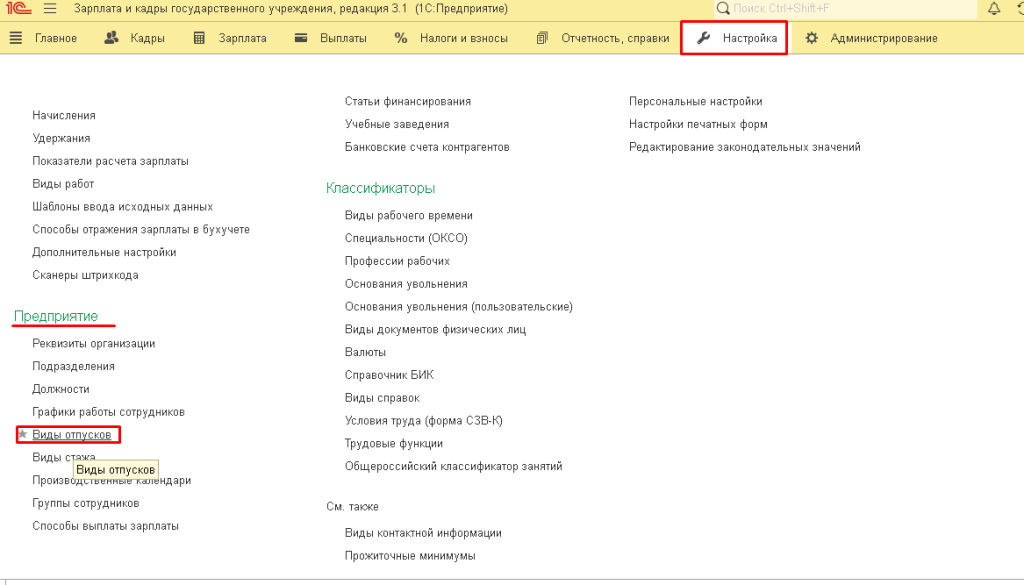The height and width of the screenshot is (585, 1024).
Task: Open Виды рабочего времени classifier
Action: (408, 215)
